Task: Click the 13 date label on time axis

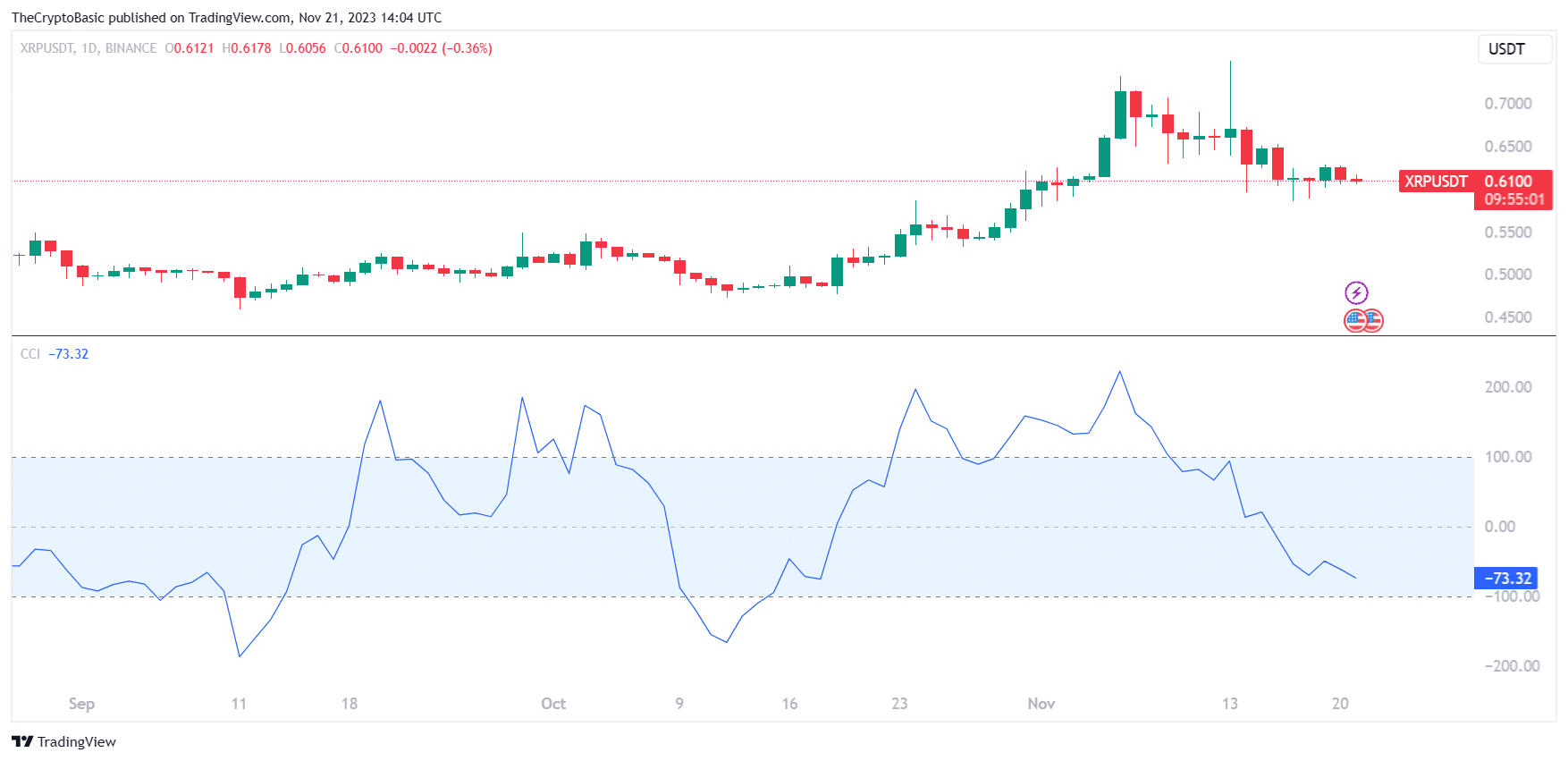Action: click(x=1230, y=704)
